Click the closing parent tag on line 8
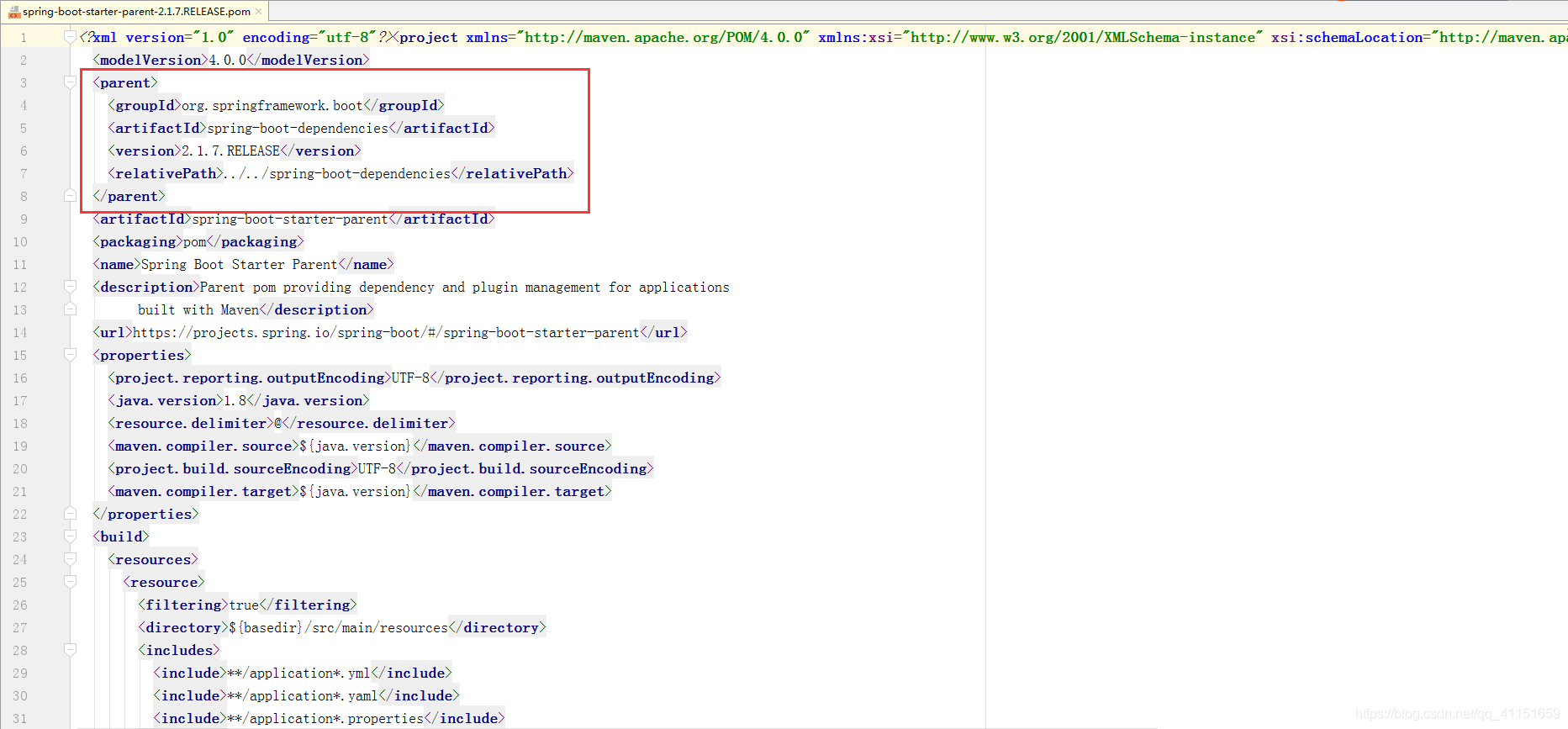Image resolution: width=1568 pixels, height=729 pixels. [x=129, y=196]
